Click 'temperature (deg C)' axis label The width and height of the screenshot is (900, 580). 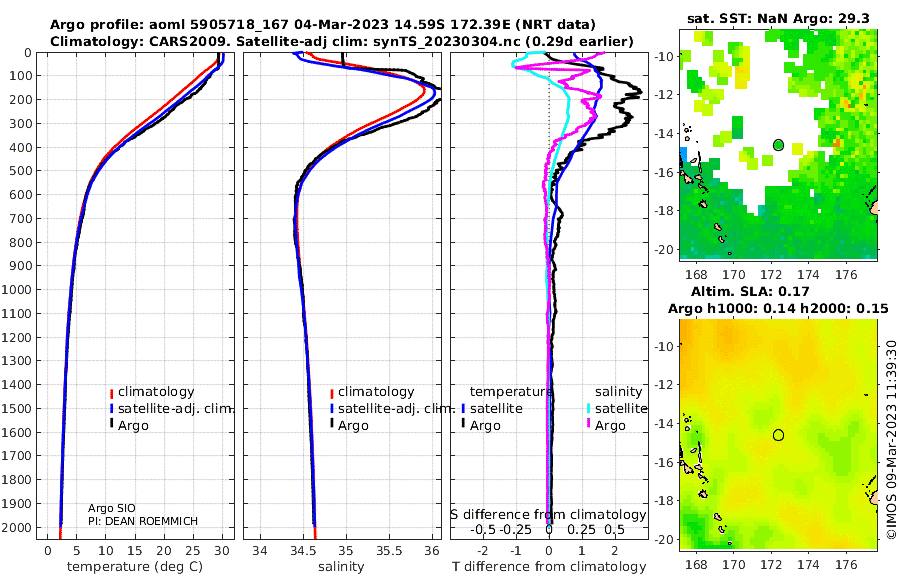click(x=135, y=567)
